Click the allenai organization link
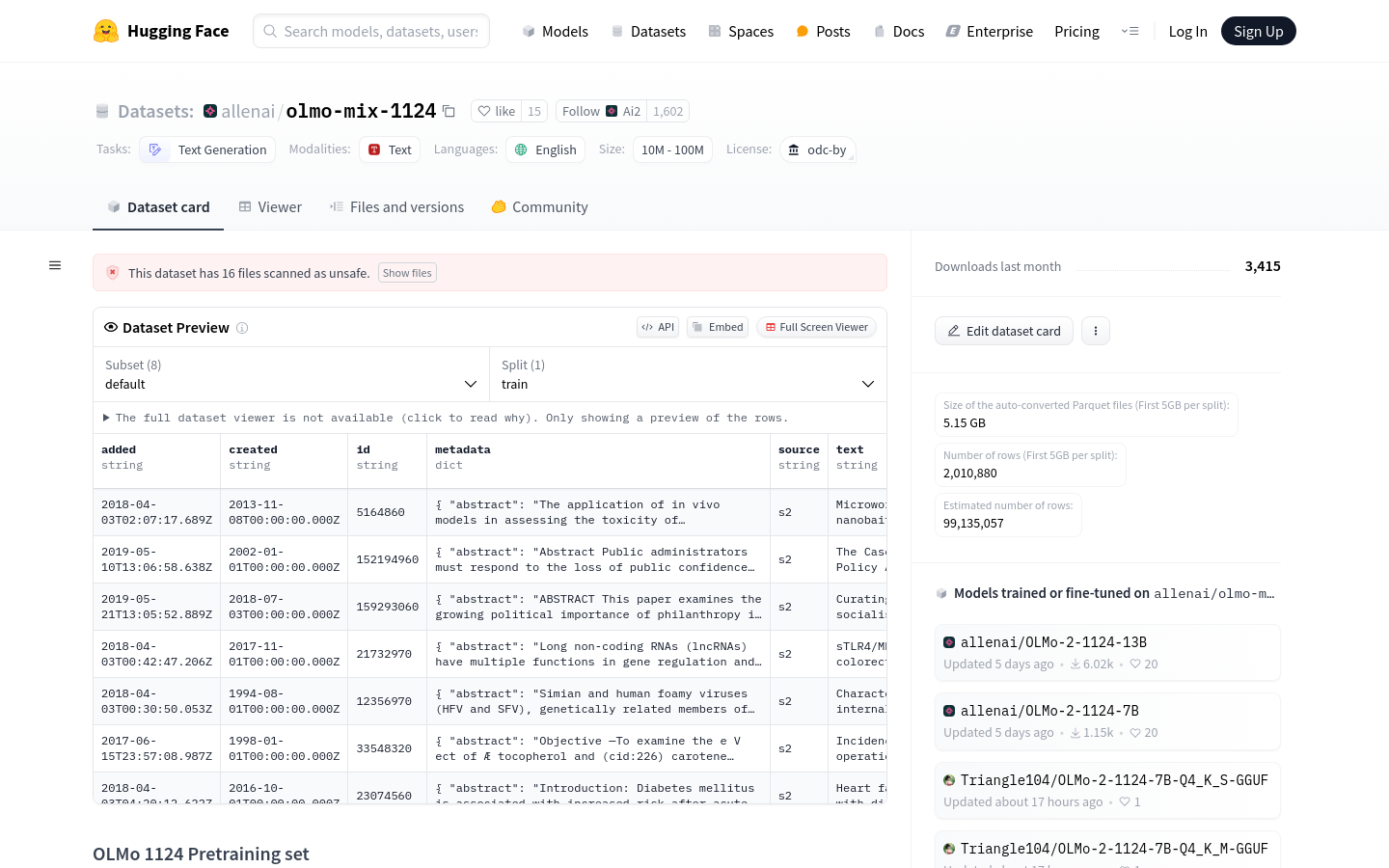 pyautogui.click(x=248, y=111)
